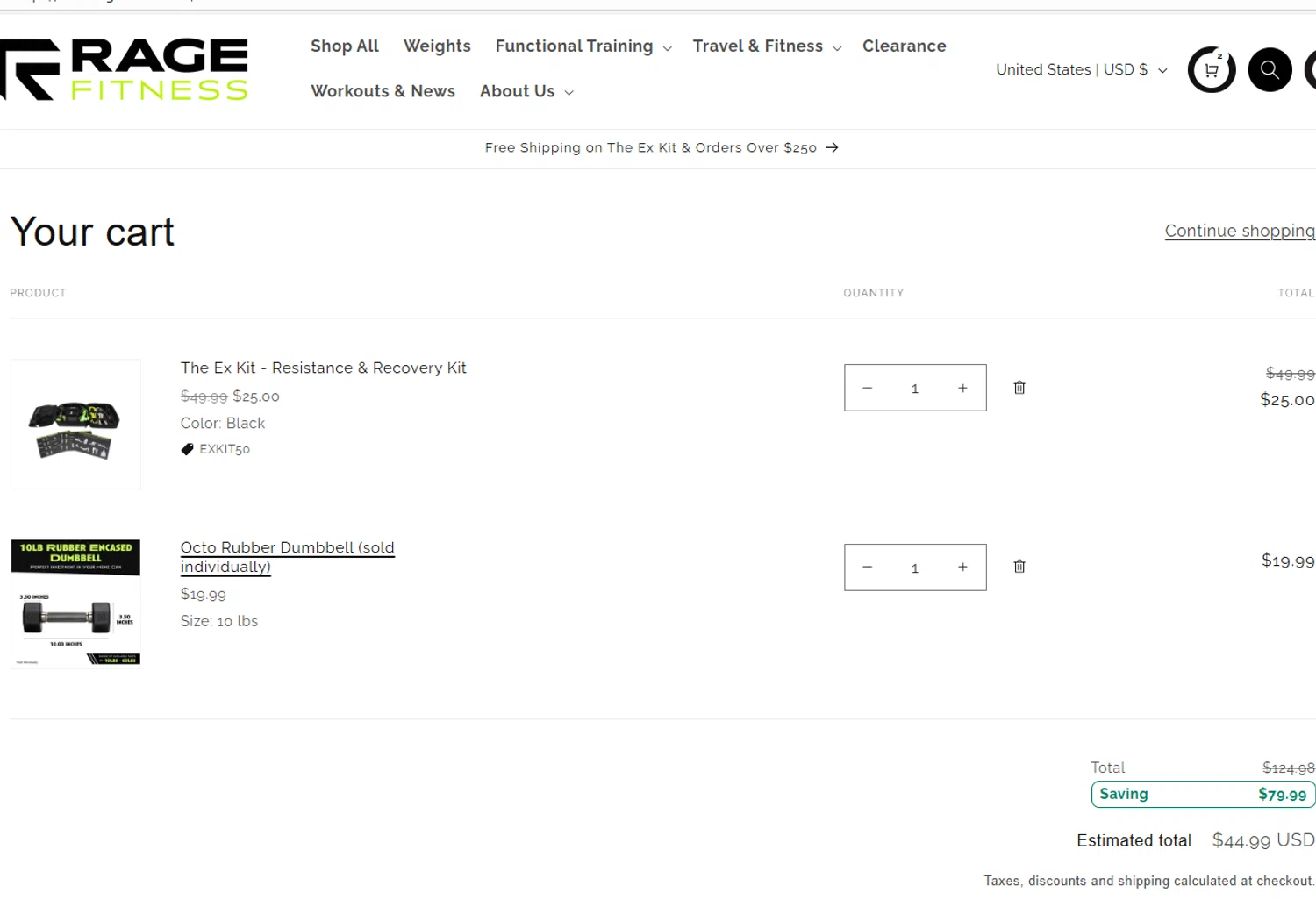Viewport: 1316px width, 907px height.
Task: Click the rubber dumbbell product thumbnail
Action: (76, 604)
